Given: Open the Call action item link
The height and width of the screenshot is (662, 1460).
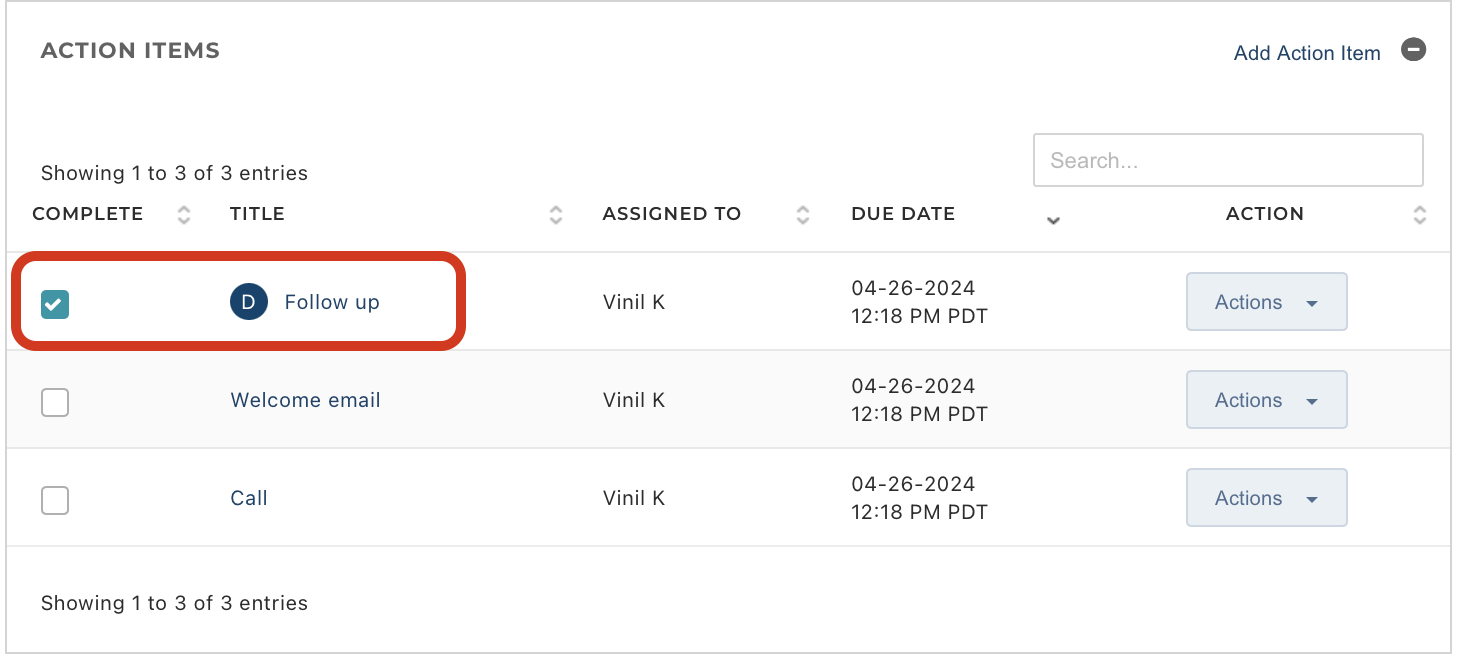Looking at the screenshot, I should pos(249,498).
